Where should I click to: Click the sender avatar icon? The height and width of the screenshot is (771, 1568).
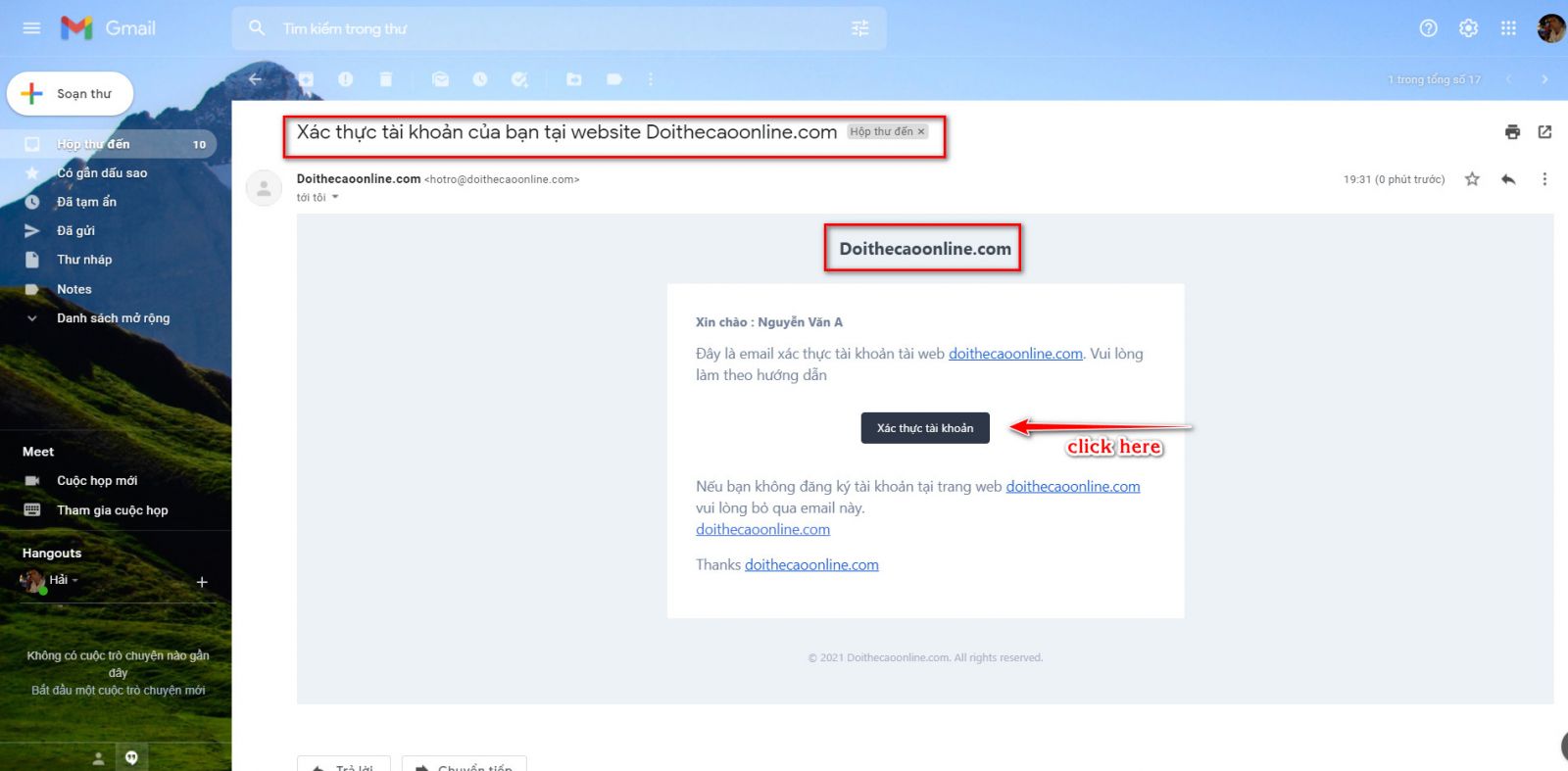pyautogui.click(x=264, y=189)
